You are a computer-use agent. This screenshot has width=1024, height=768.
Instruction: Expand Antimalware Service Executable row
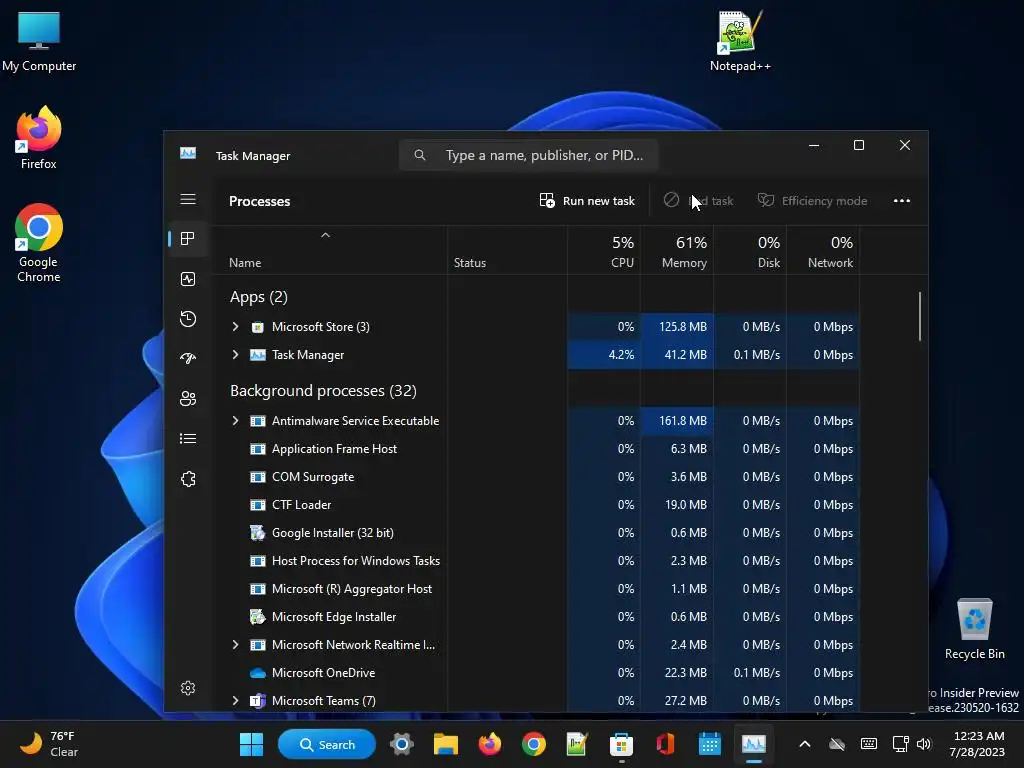[x=236, y=421]
